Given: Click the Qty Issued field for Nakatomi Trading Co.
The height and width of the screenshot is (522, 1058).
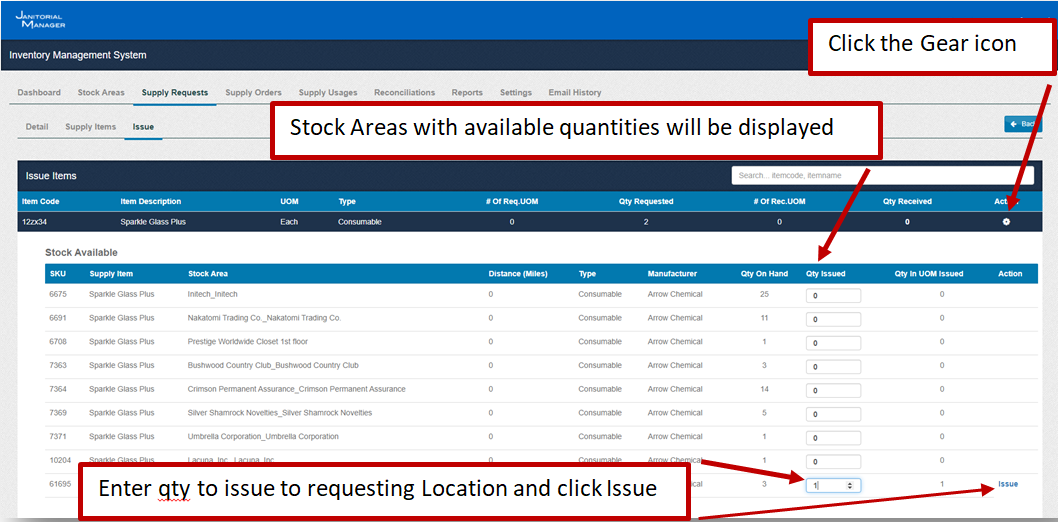Looking at the screenshot, I should click(832, 319).
